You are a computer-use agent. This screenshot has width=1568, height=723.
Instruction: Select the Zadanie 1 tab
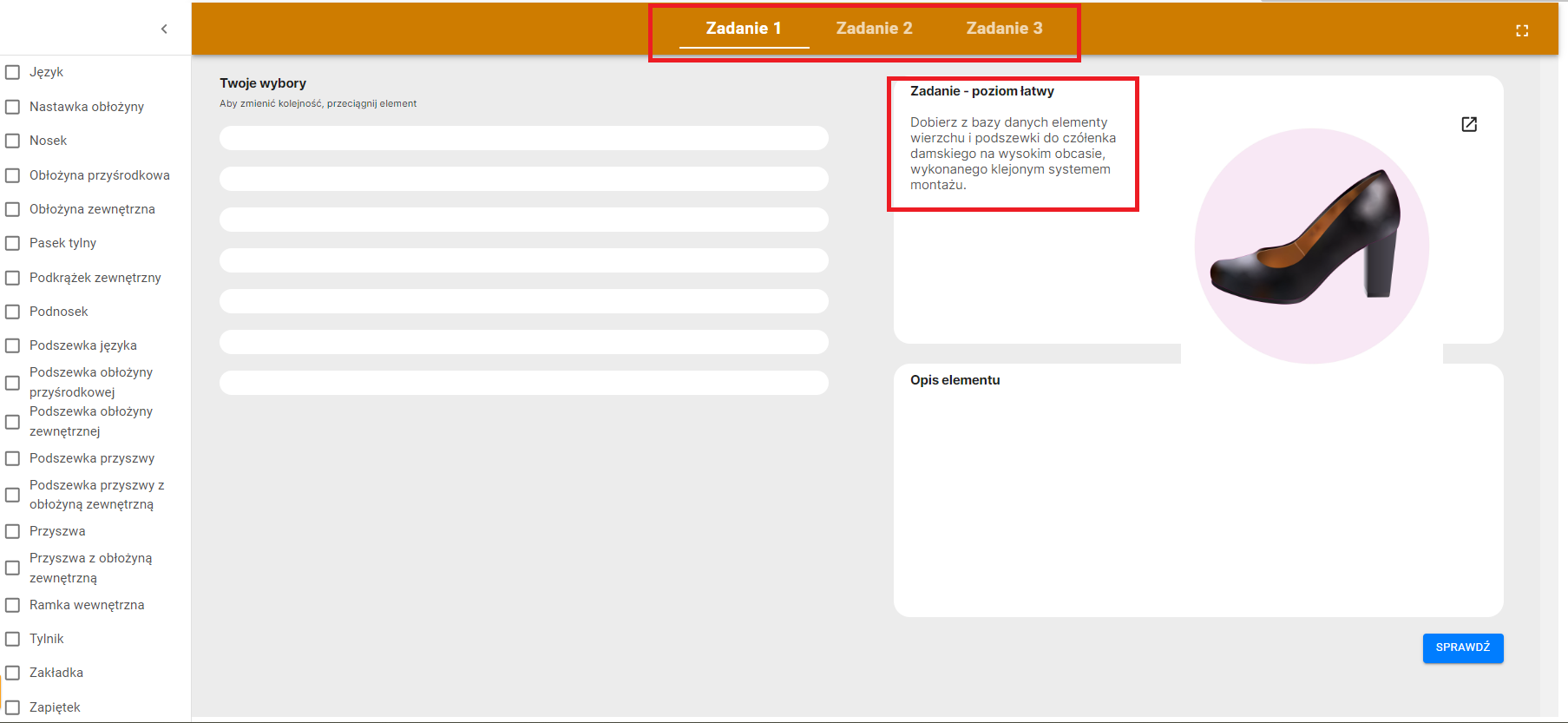pyautogui.click(x=743, y=29)
